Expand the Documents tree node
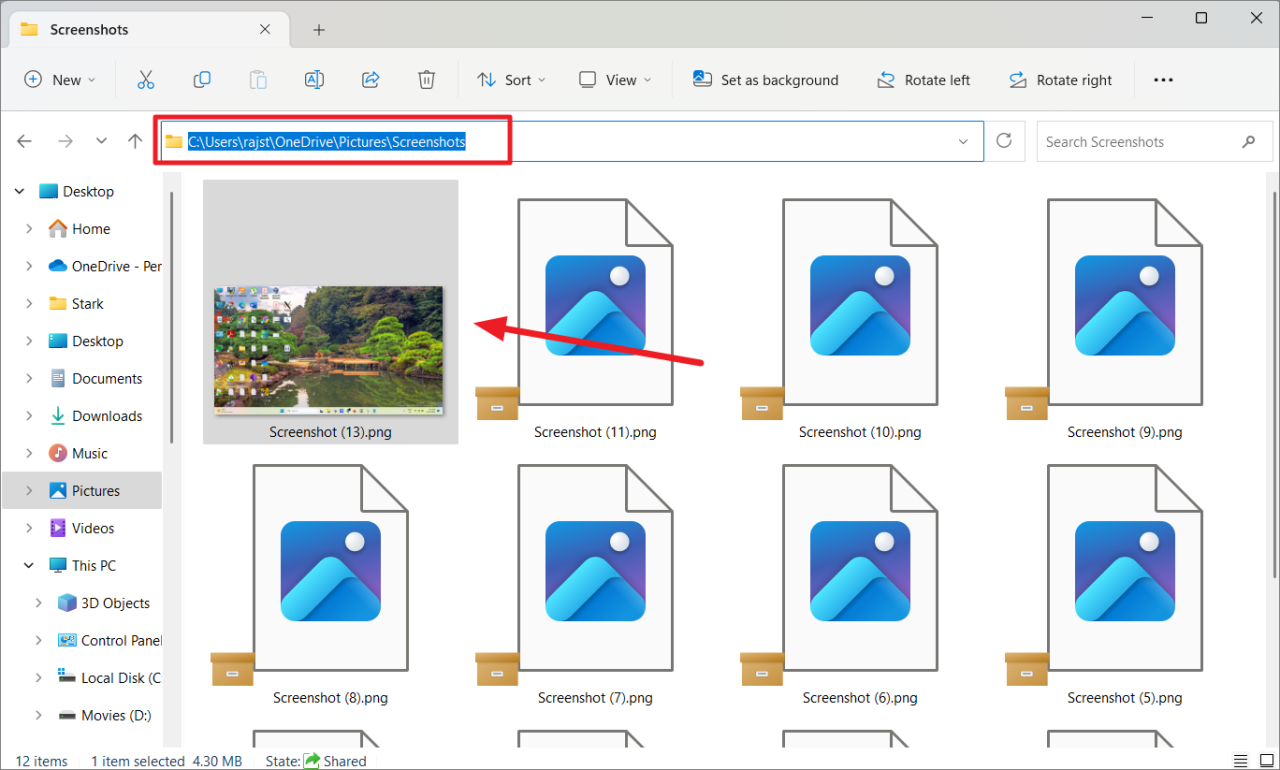 click(30, 379)
